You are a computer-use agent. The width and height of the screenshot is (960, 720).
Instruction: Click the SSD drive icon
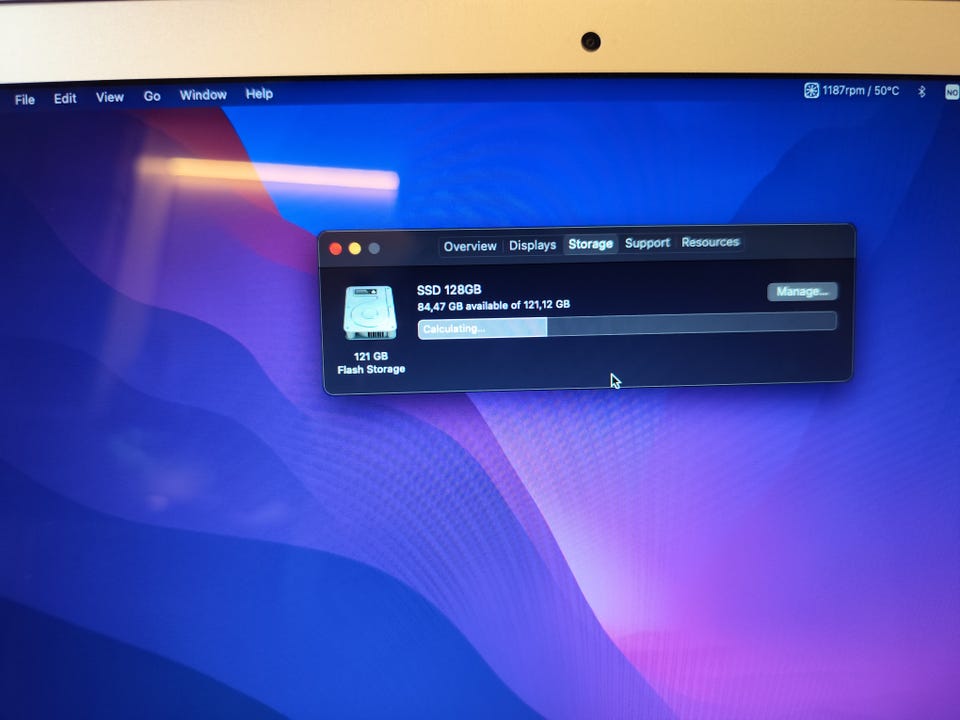pos(370,313)
